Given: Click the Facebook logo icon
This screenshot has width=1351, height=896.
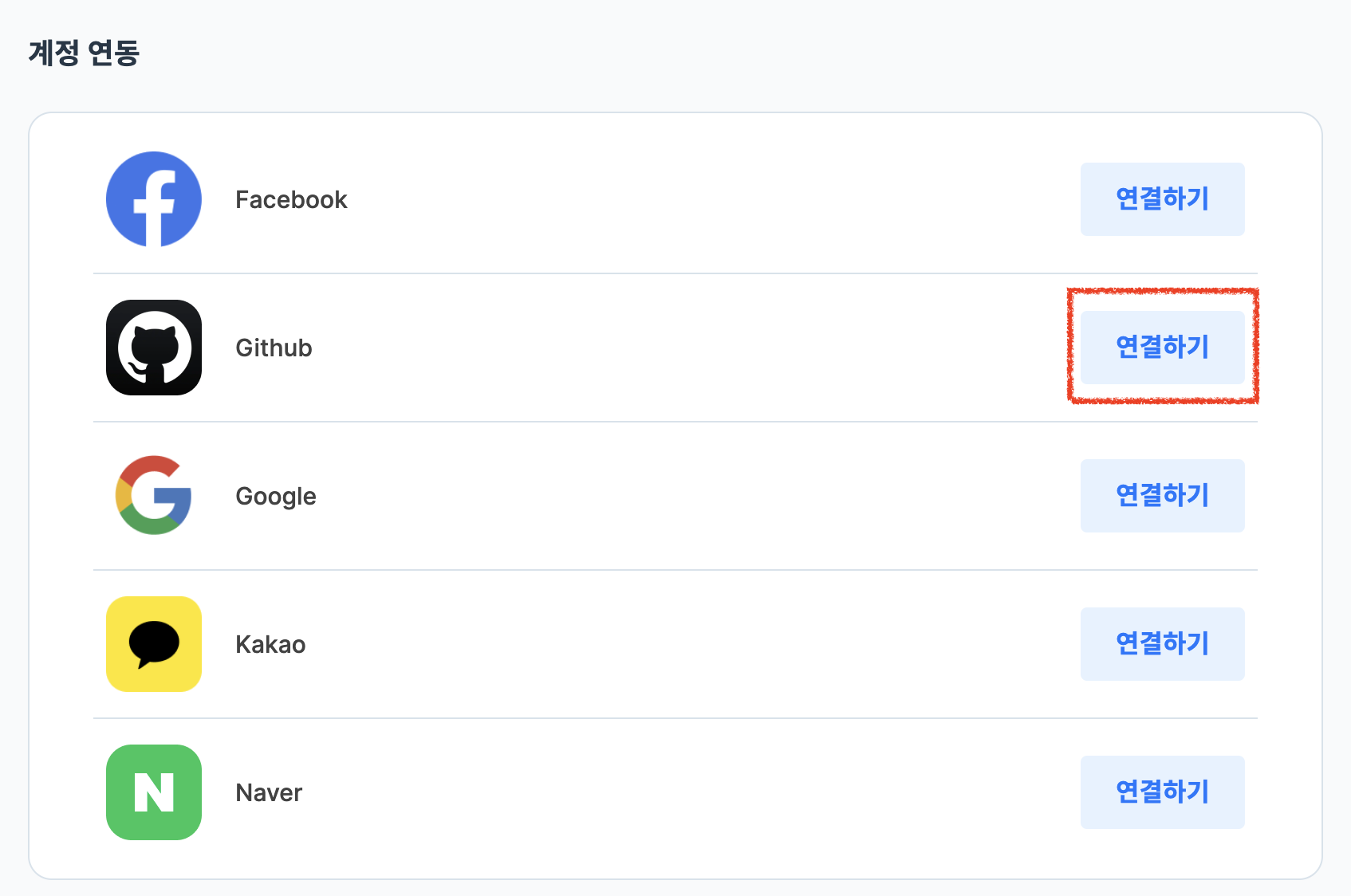Looking at the screenshot, I should [x=154, y=199].
